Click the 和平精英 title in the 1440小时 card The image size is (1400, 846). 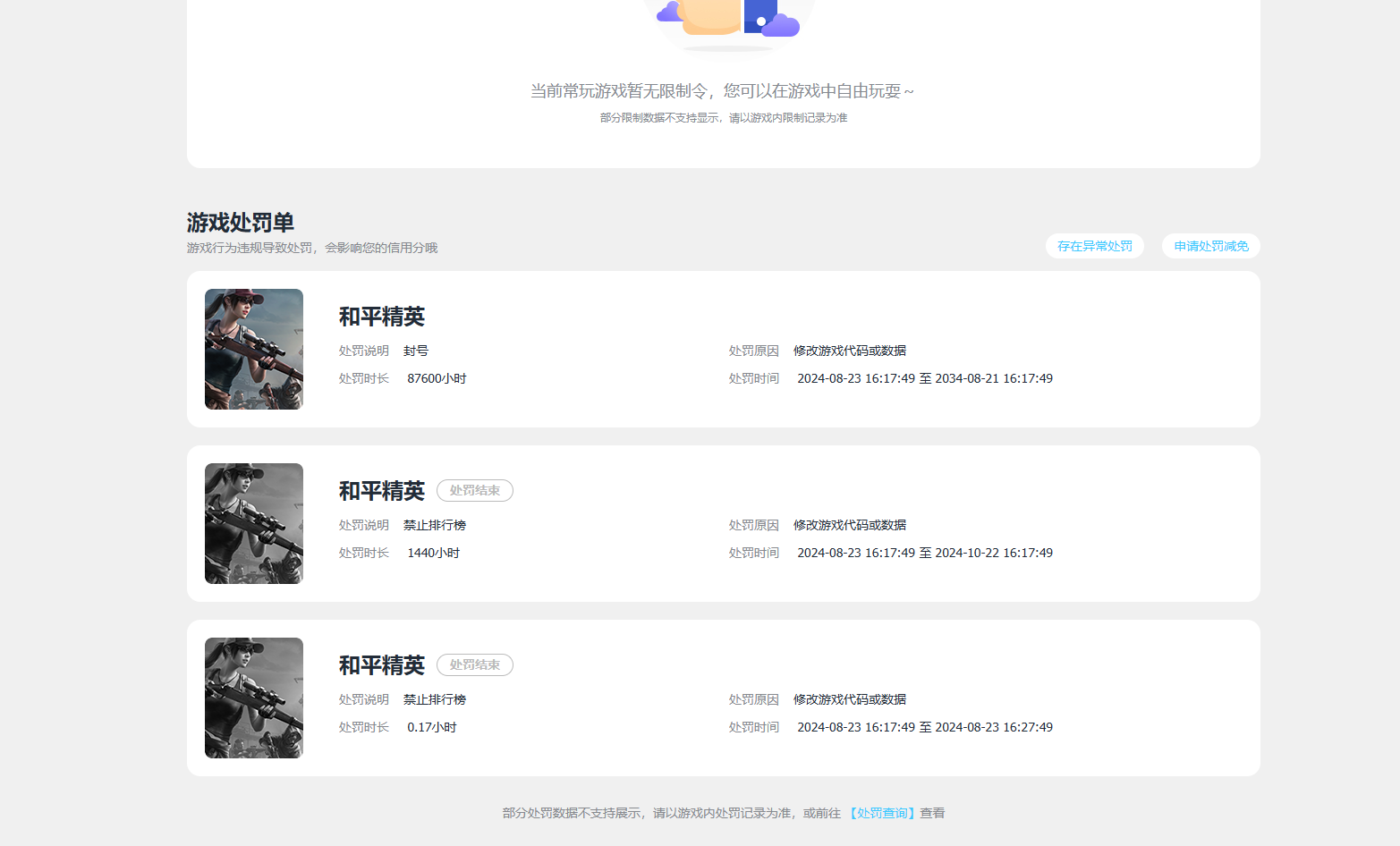(x=382, y=491)
